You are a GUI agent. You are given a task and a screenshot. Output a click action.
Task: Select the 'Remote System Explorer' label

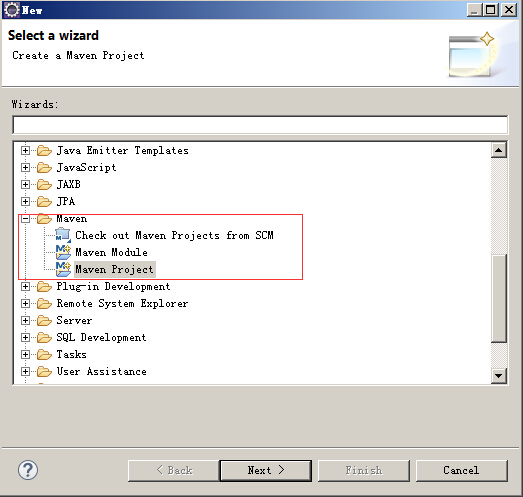(x=122, y=304)
